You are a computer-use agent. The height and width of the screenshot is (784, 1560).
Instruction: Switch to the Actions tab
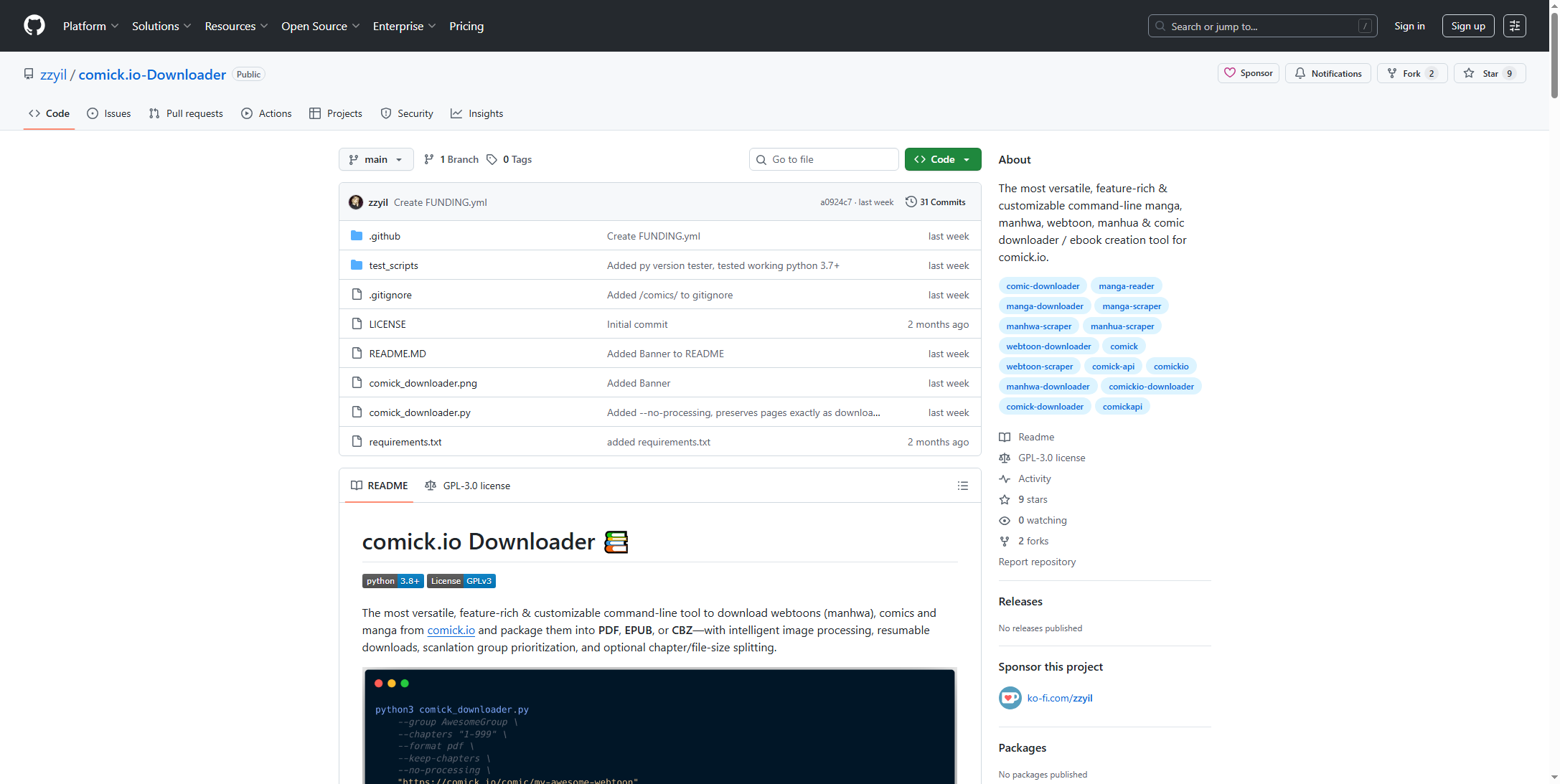[266, 113]
